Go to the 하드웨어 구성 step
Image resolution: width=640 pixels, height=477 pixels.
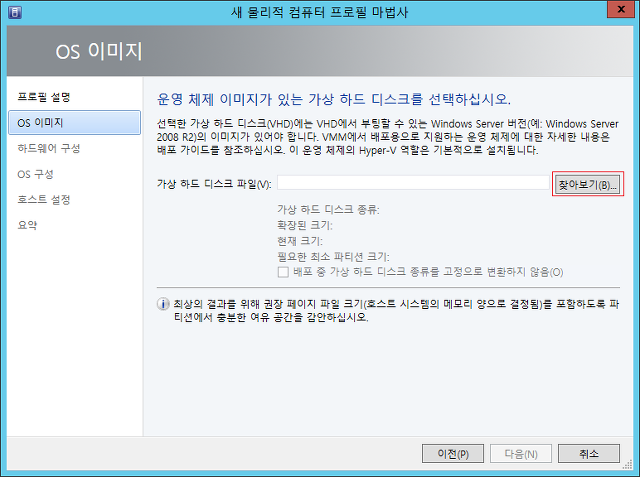(49, 148)
